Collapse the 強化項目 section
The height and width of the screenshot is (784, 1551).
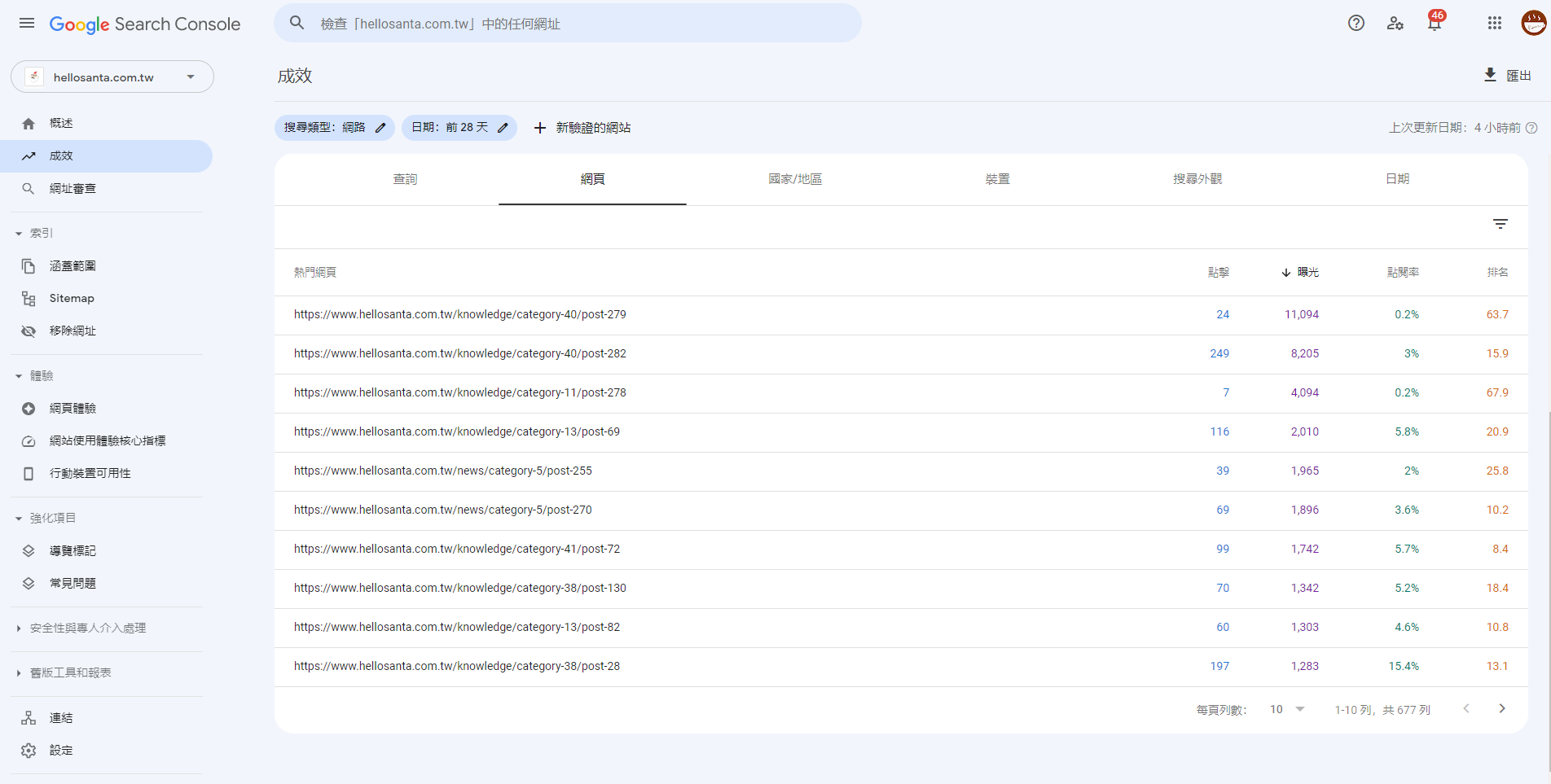pyautogui.click(x=19, y=519)
